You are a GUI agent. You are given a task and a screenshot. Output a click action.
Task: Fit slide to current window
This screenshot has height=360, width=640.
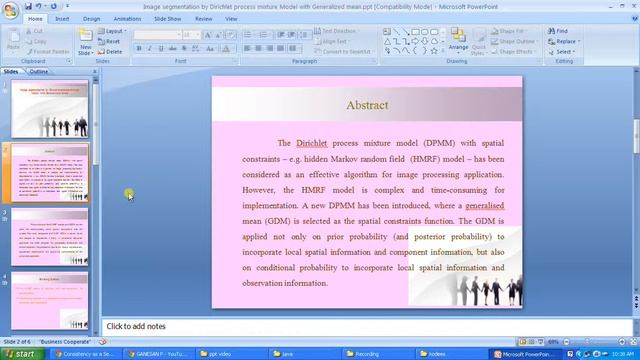pos(633,342)
